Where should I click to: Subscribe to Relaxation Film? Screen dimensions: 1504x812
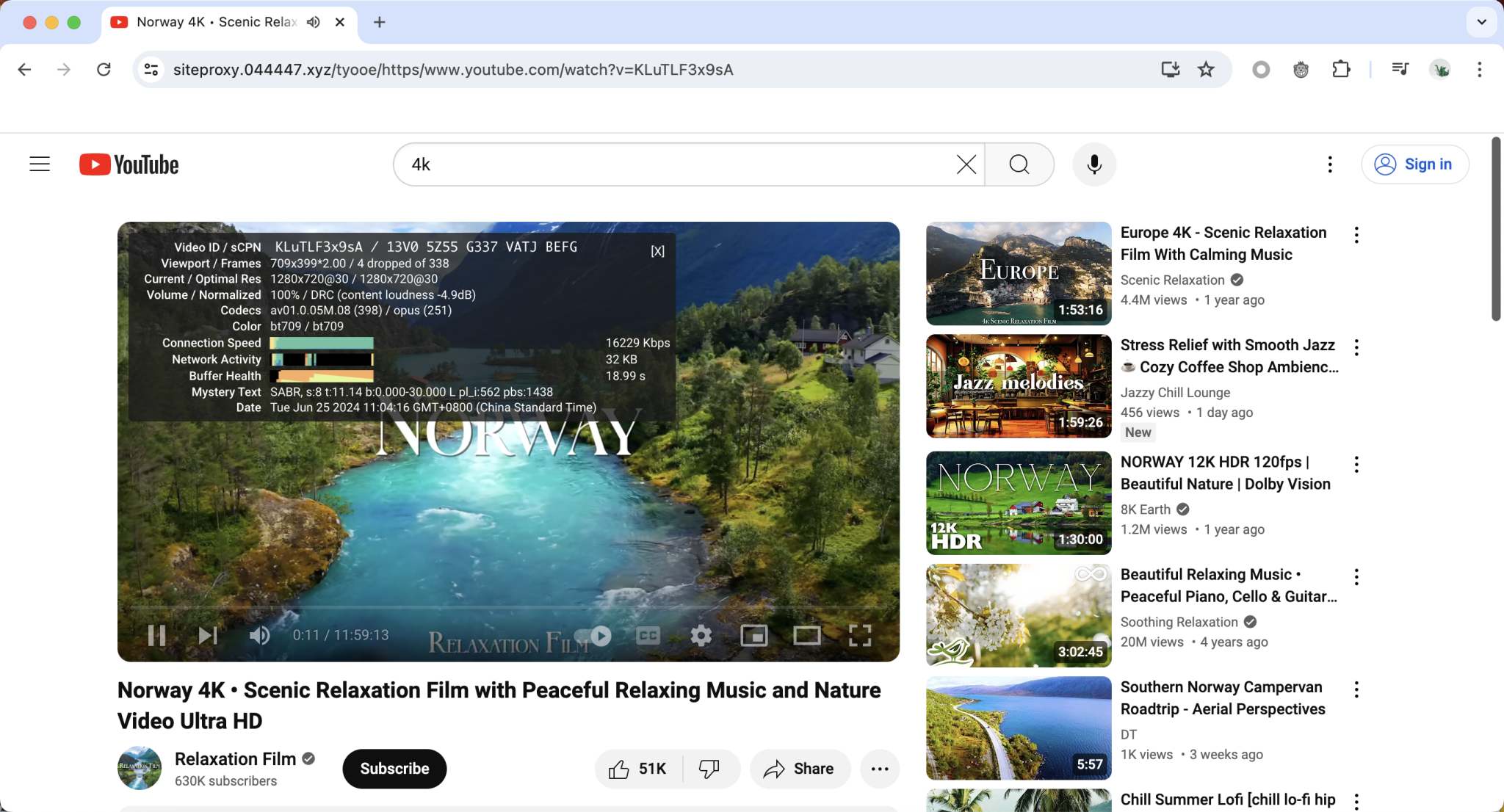(x=394, y=769)
